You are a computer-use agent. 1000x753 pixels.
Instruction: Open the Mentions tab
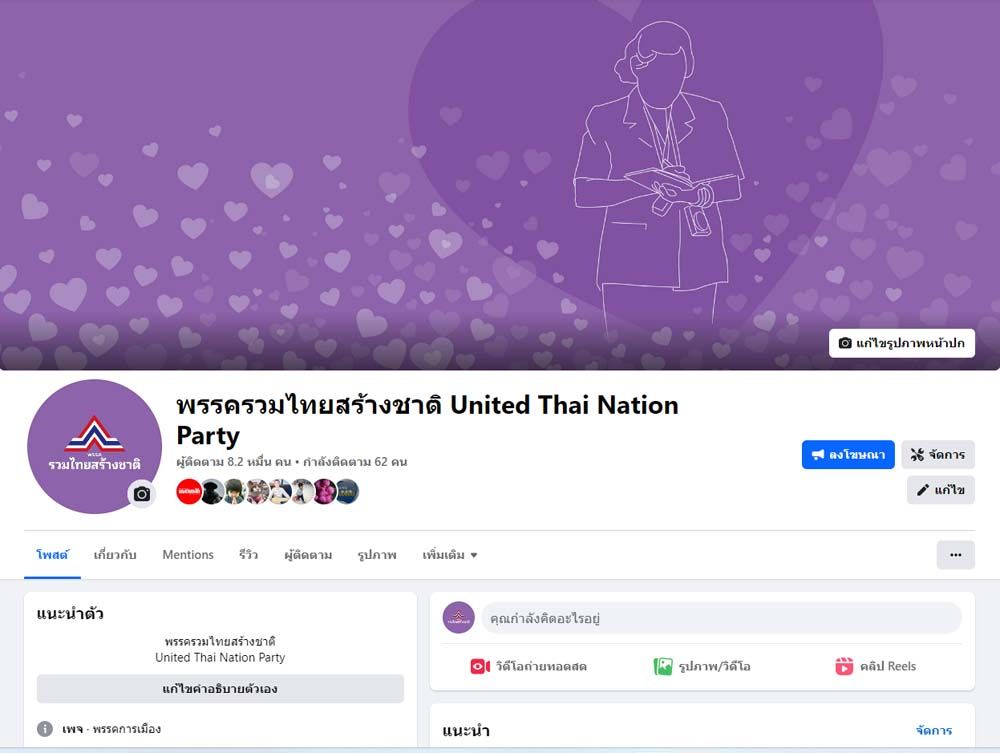188,555
